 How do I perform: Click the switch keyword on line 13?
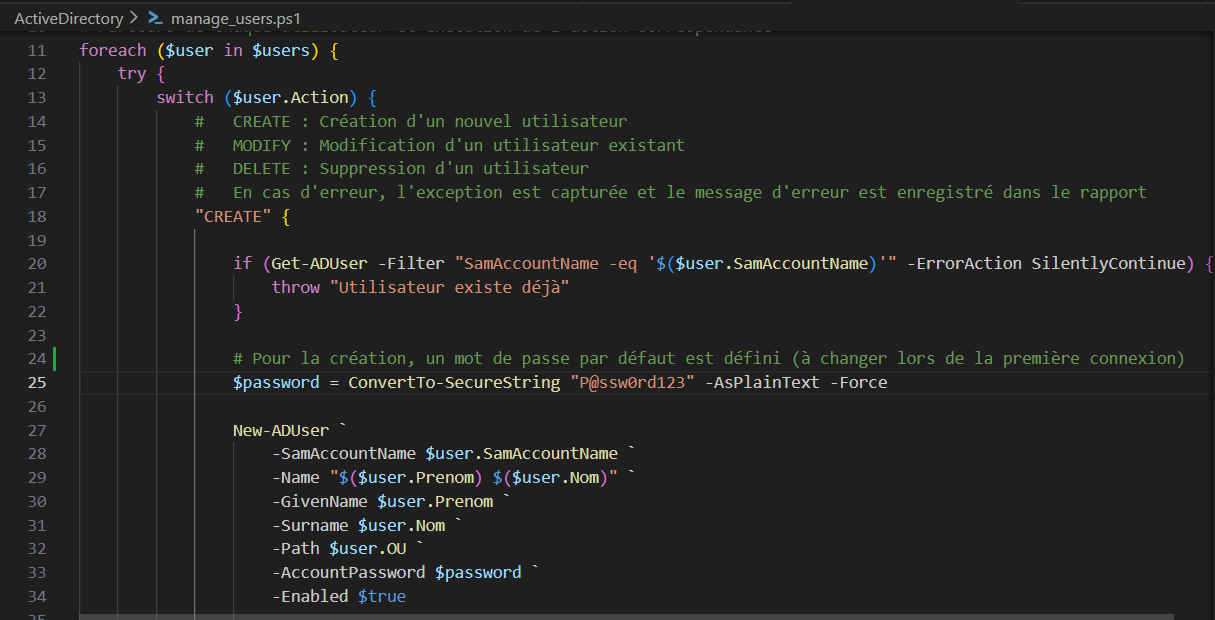tap(185, 97)
